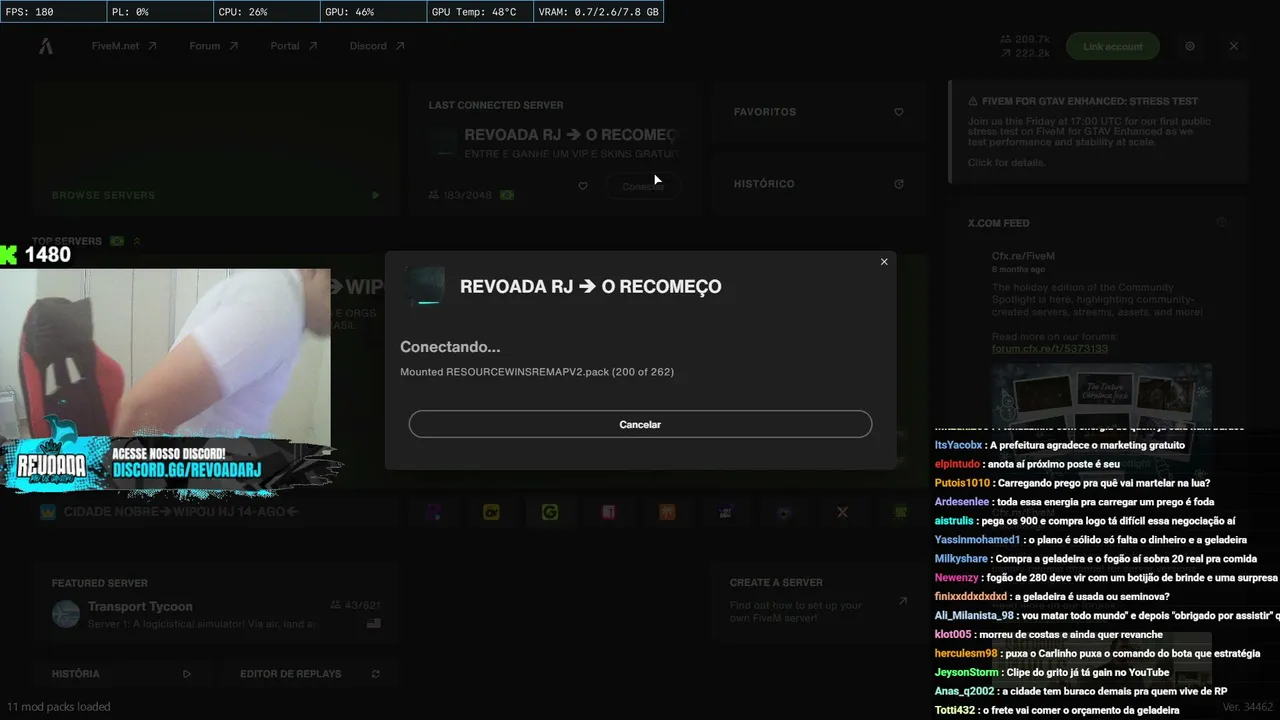Click the arrow icon on Create a Server
Viewport: 1280px width, 720px height.
tap(903, 601)
